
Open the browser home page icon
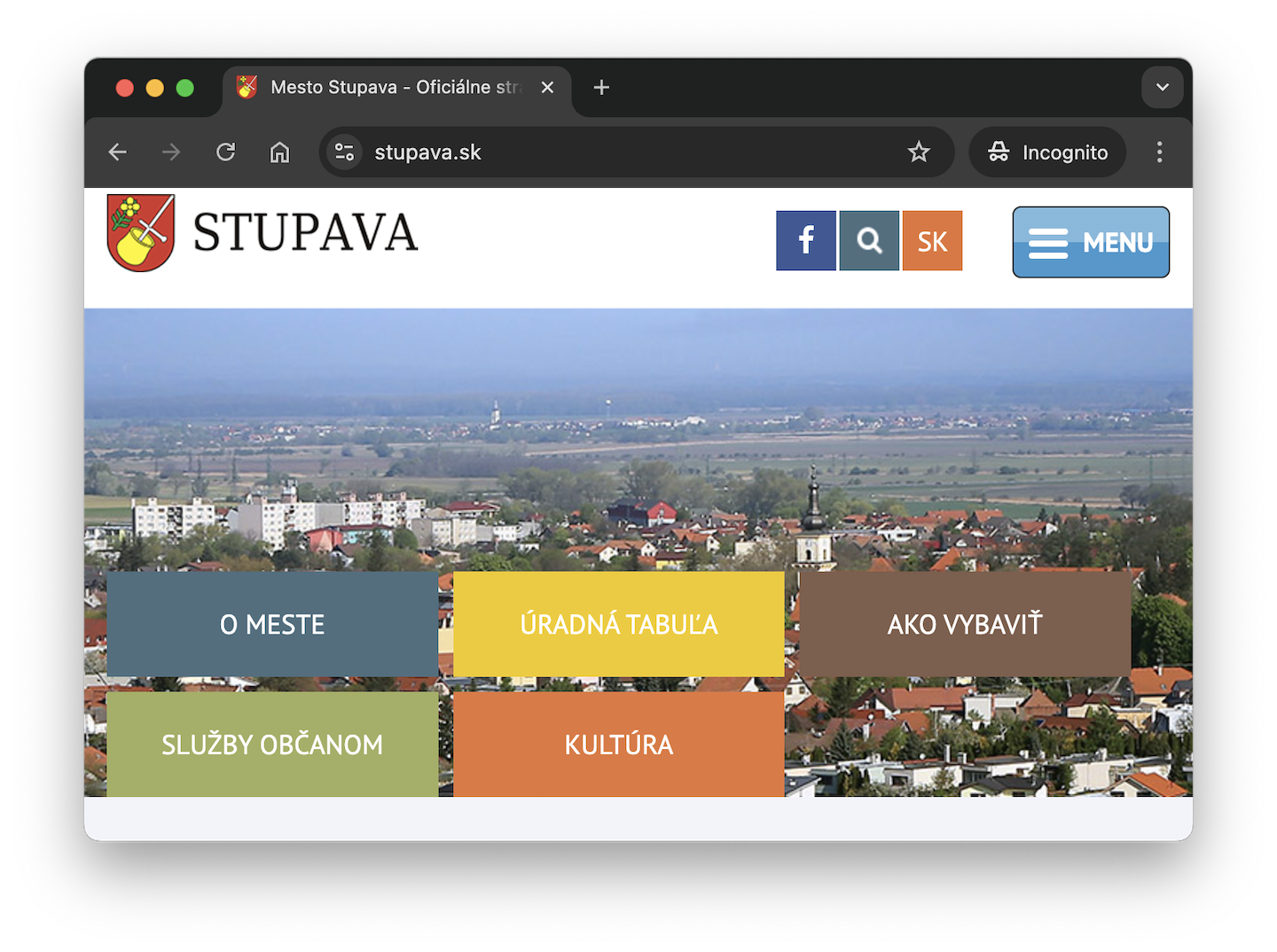point(279,152)
